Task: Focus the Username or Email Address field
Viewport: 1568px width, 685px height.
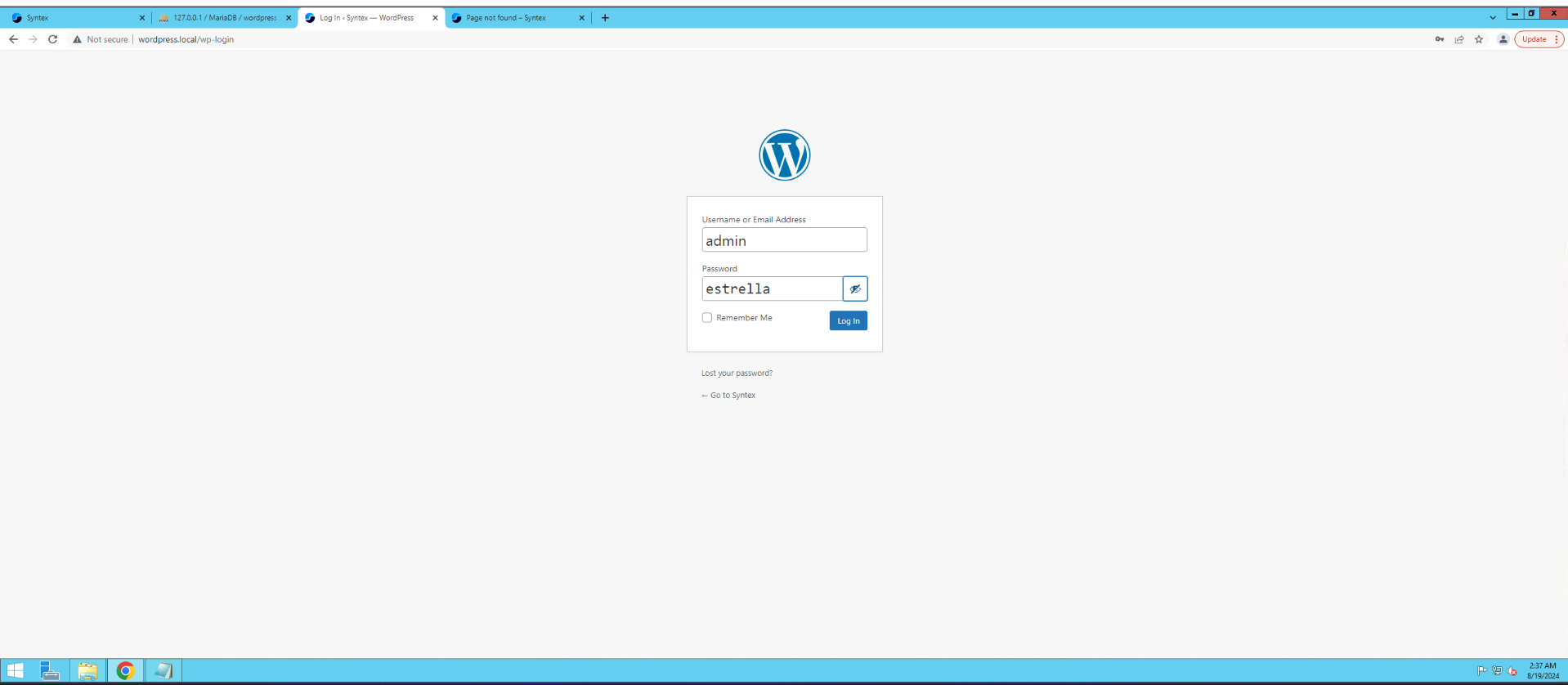Action: [x=784, y=240]
